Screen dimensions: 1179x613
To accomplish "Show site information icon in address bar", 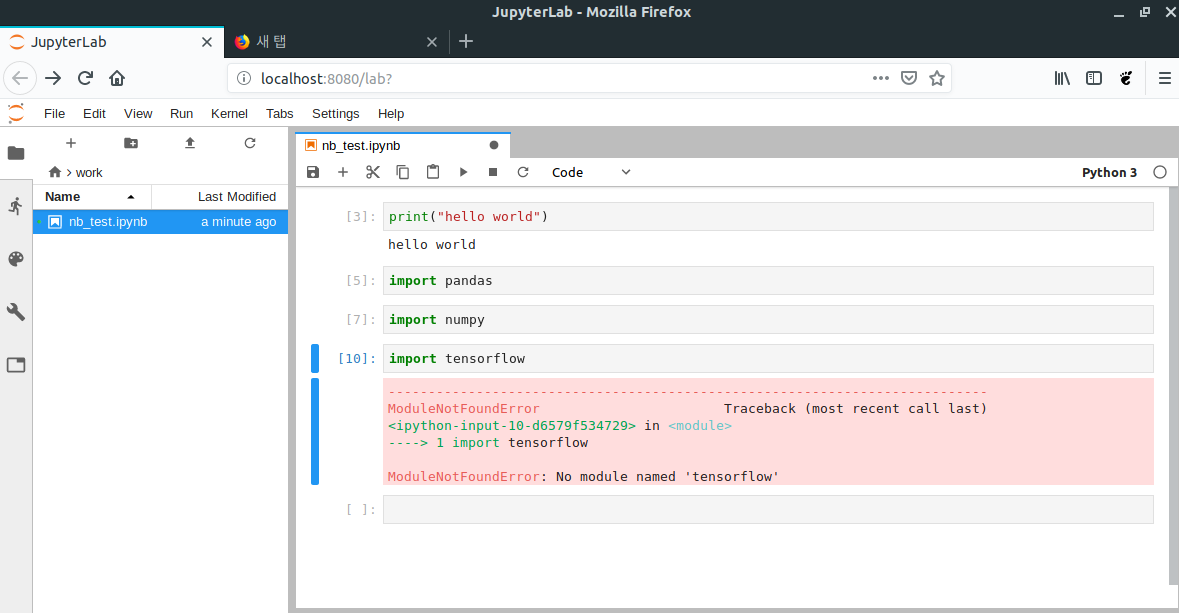I will coord(244,78).
